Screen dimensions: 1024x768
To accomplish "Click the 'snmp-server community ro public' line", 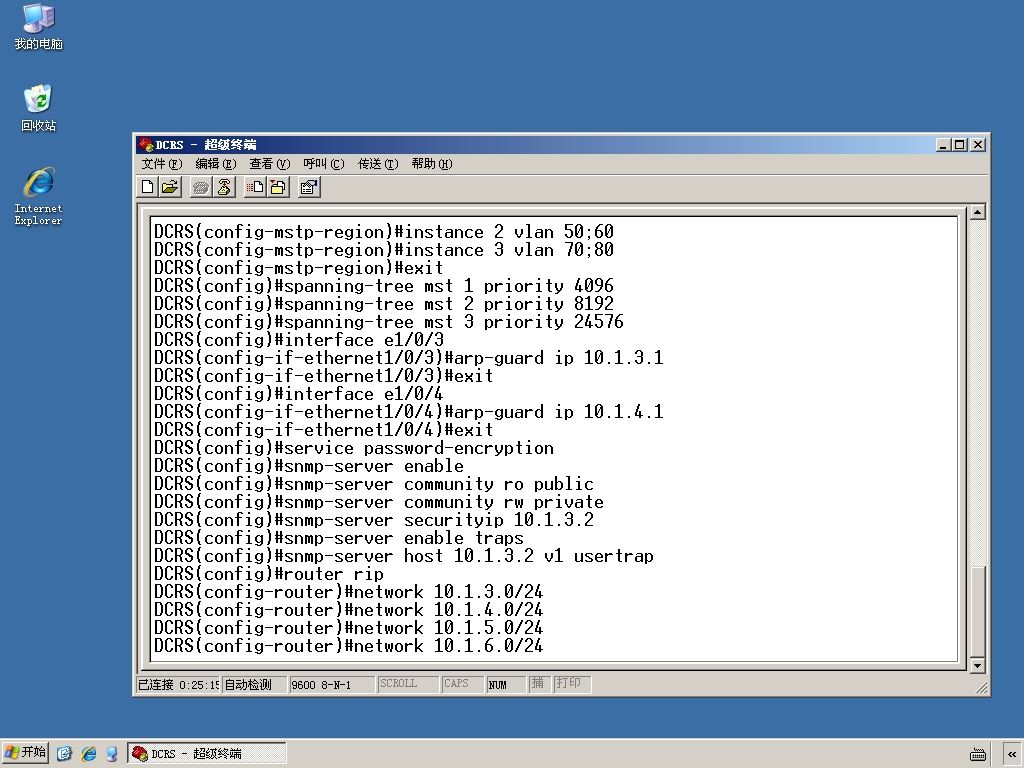I will tap(374, 484).
